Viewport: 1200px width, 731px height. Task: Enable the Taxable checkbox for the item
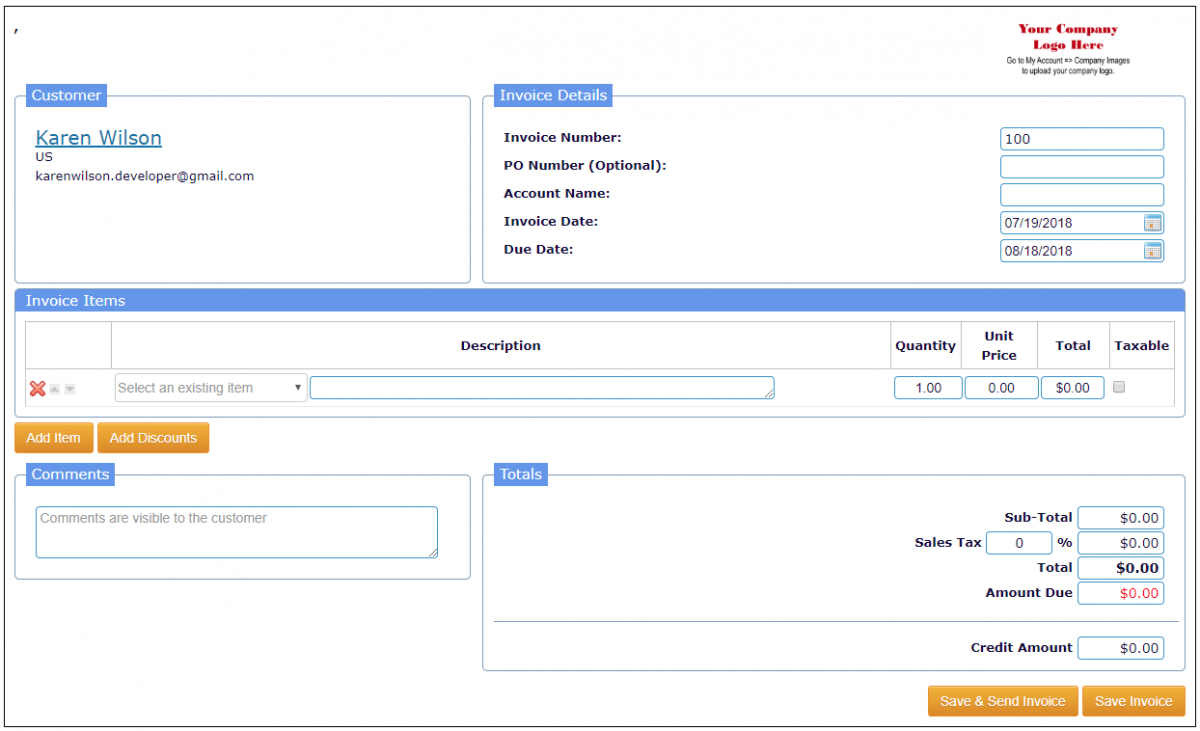(x=1119, y=387)
